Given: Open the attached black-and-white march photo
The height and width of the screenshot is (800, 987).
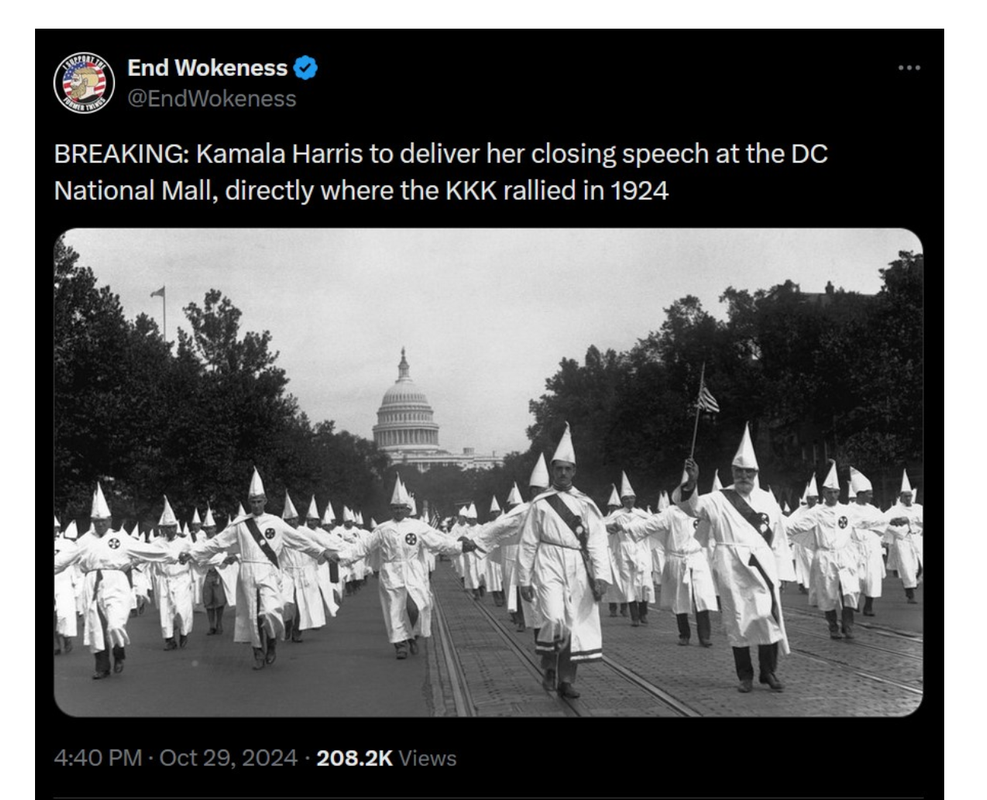Looking at the screenshot, I should click(x=488, y=472).
